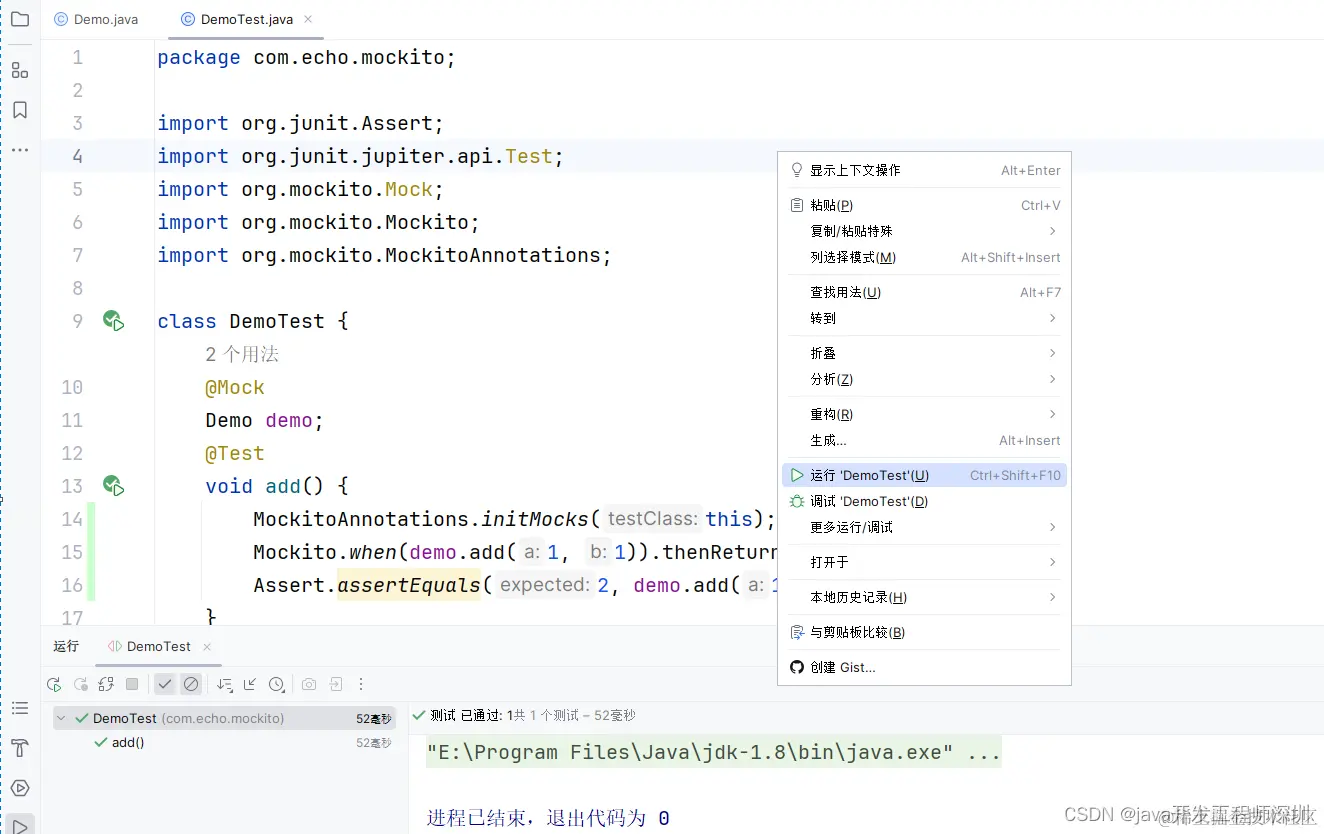The width and height of the screenshot is (1324, 834).
Task: Expand the 分析(Z) submenu
Action: tap(924, 379)
